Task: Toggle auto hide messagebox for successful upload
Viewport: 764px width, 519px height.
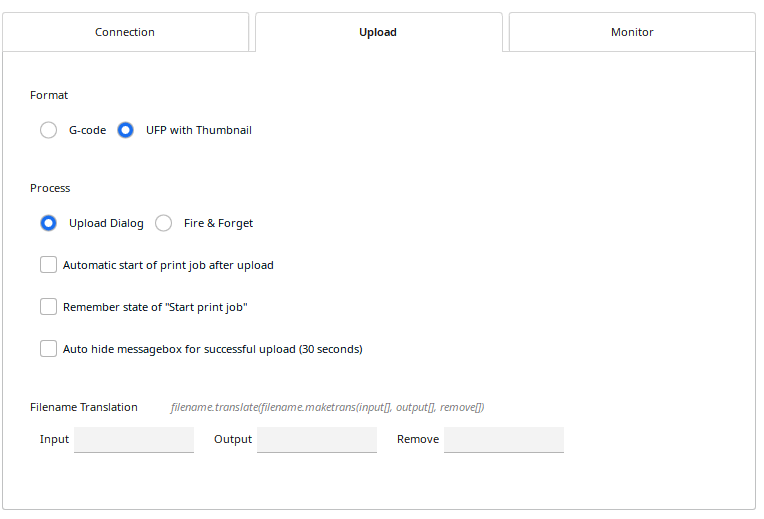Action: coord(49,349)
